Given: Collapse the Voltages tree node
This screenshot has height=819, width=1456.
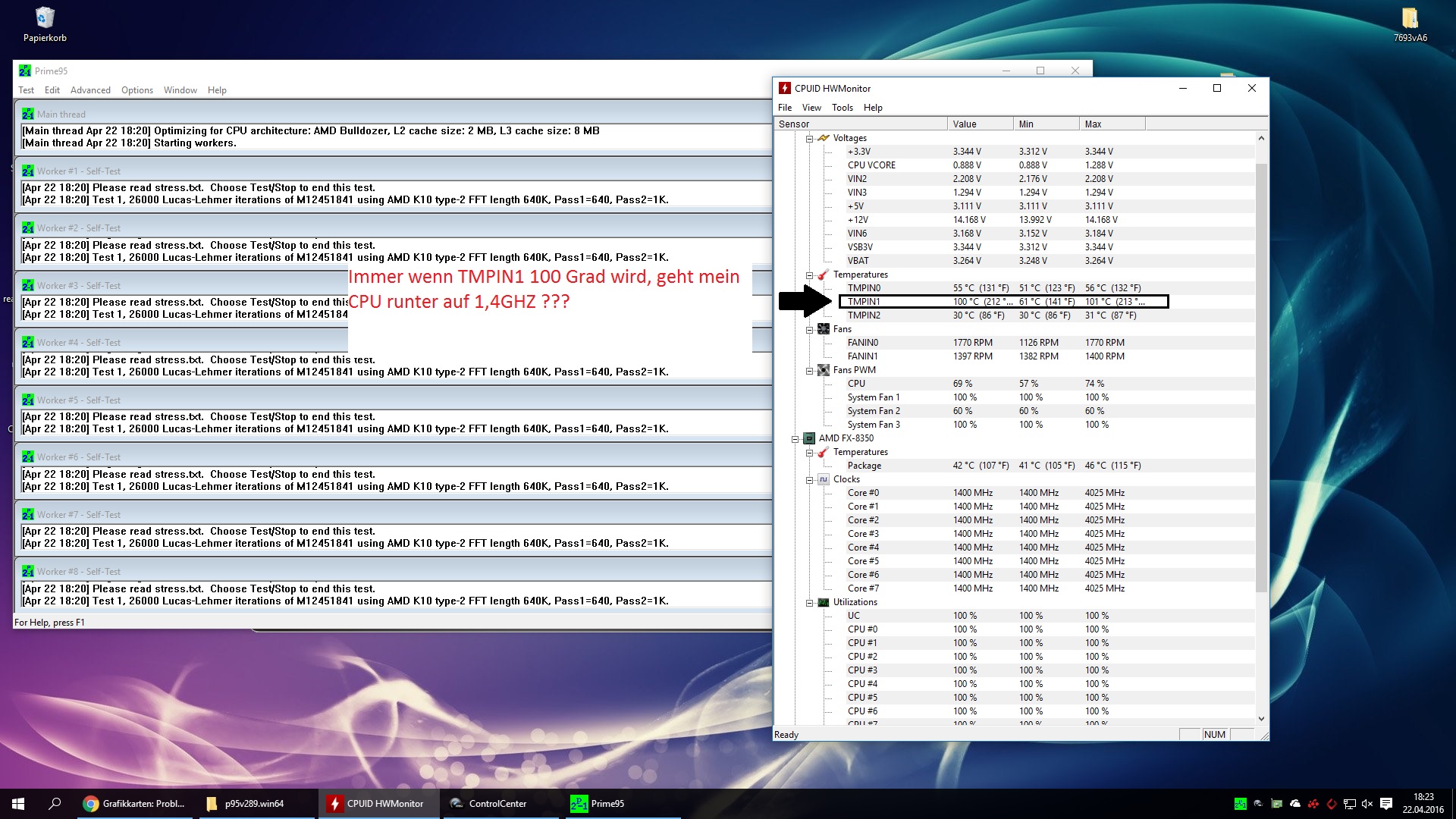Looking at the screenshot, I should [809, 139].
